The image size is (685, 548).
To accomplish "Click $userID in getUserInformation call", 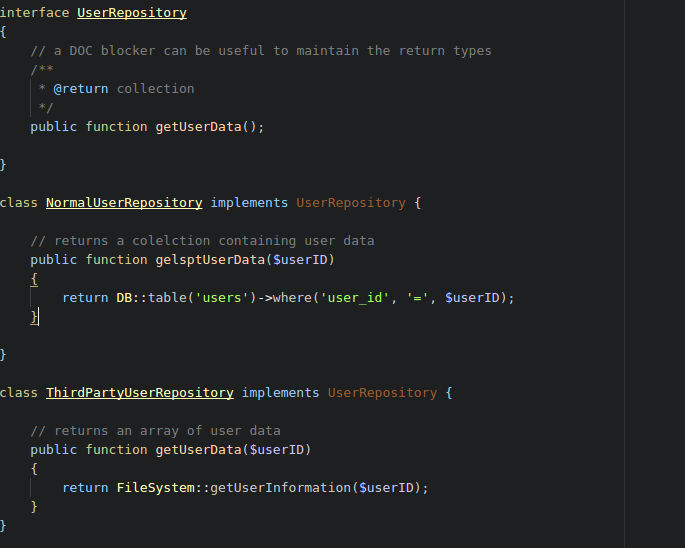I will 386,488.
